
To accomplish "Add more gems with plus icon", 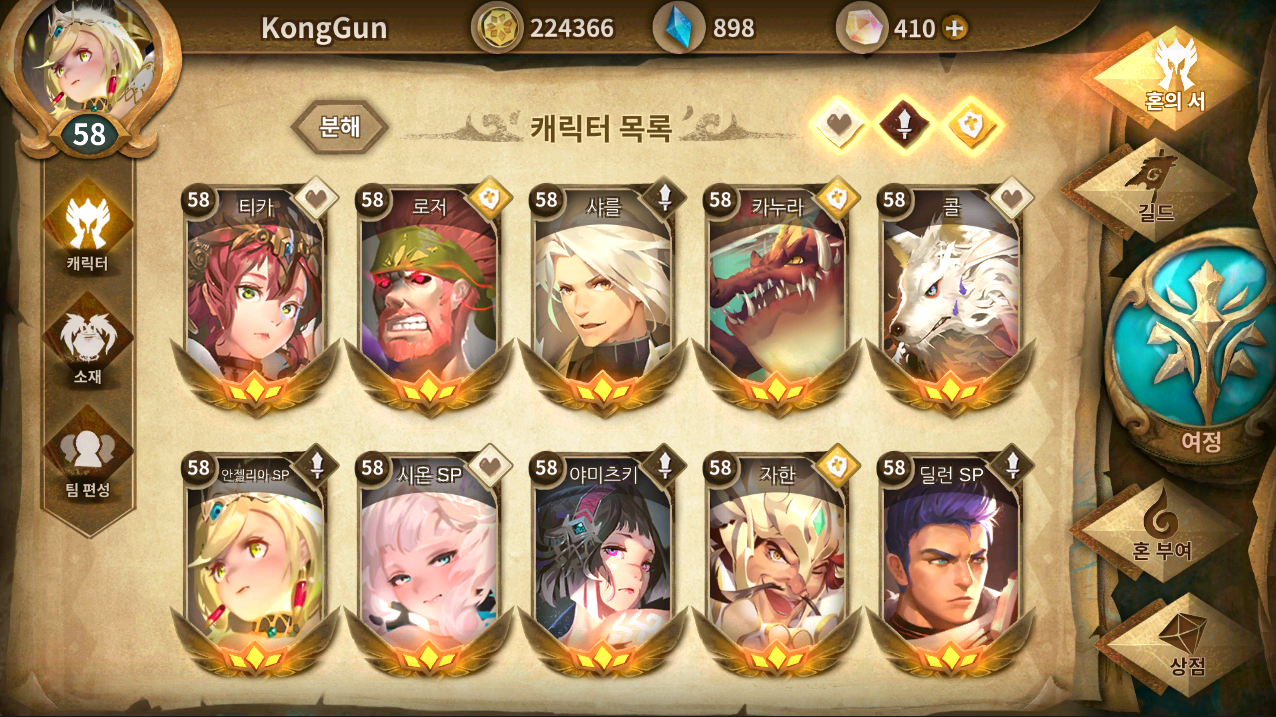I will [956, 28].
